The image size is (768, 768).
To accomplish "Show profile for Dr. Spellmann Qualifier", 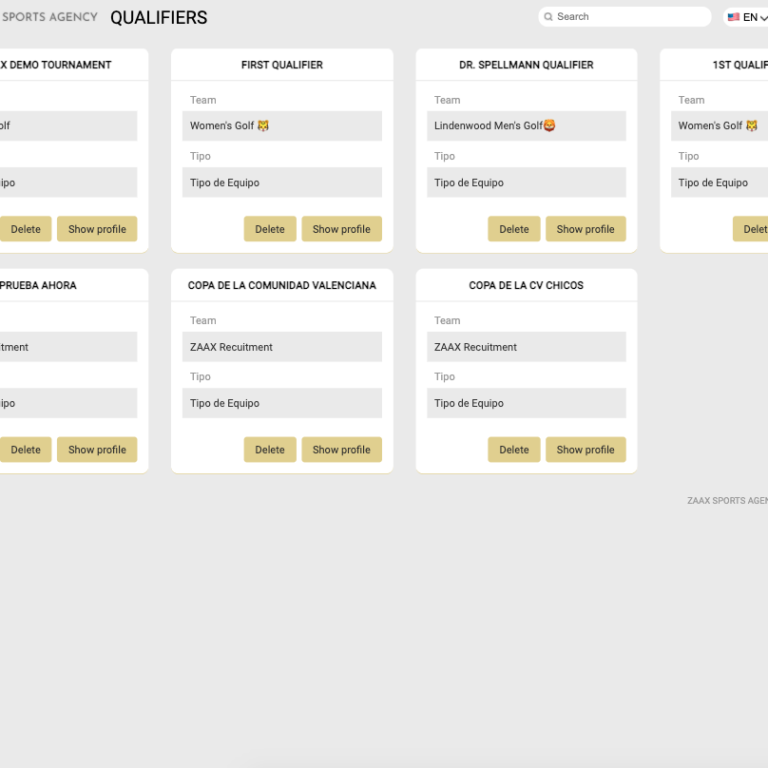I will click(585, 229).
